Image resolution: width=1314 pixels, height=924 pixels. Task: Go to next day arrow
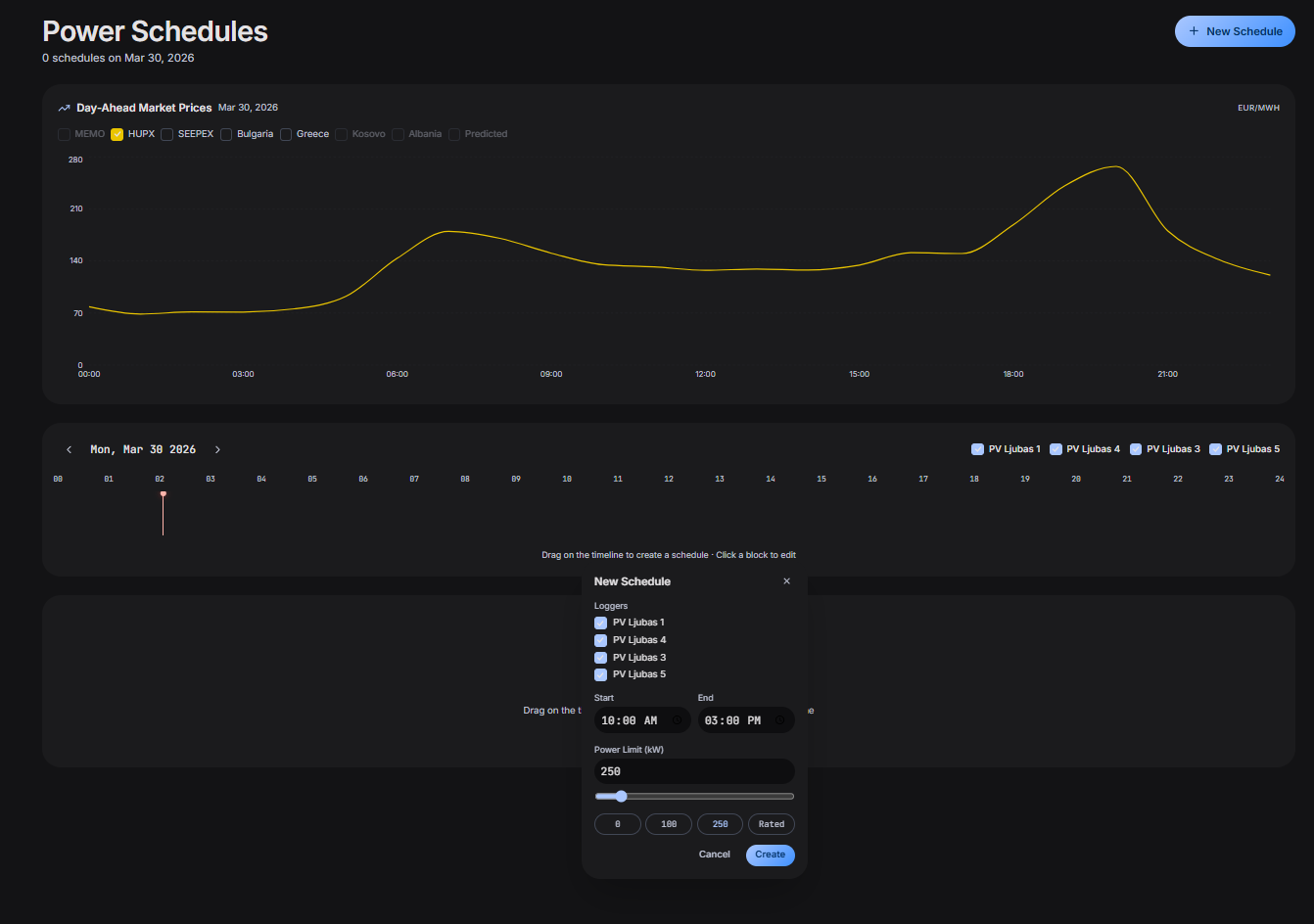click(x=217, y=450)
